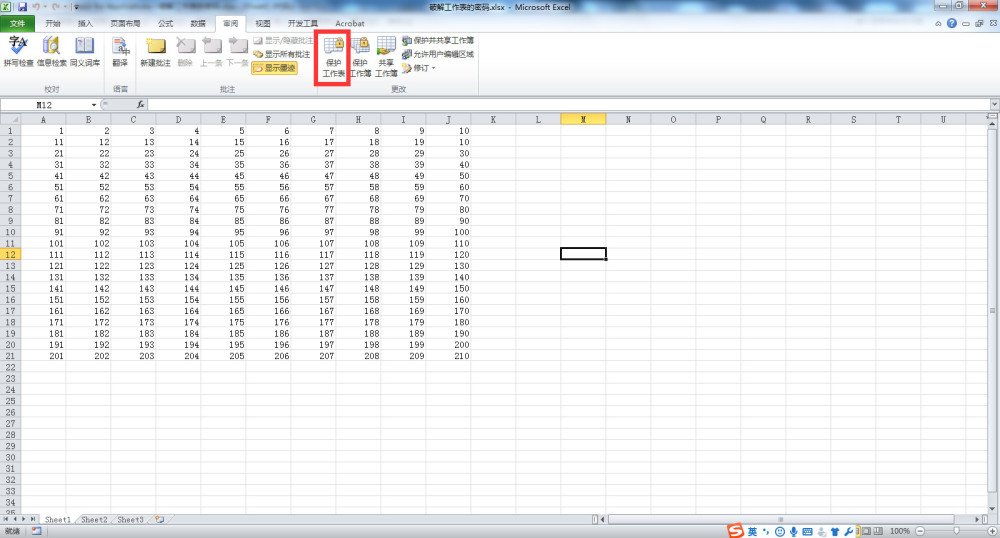Click inside the formula bar input

[568, 105]
